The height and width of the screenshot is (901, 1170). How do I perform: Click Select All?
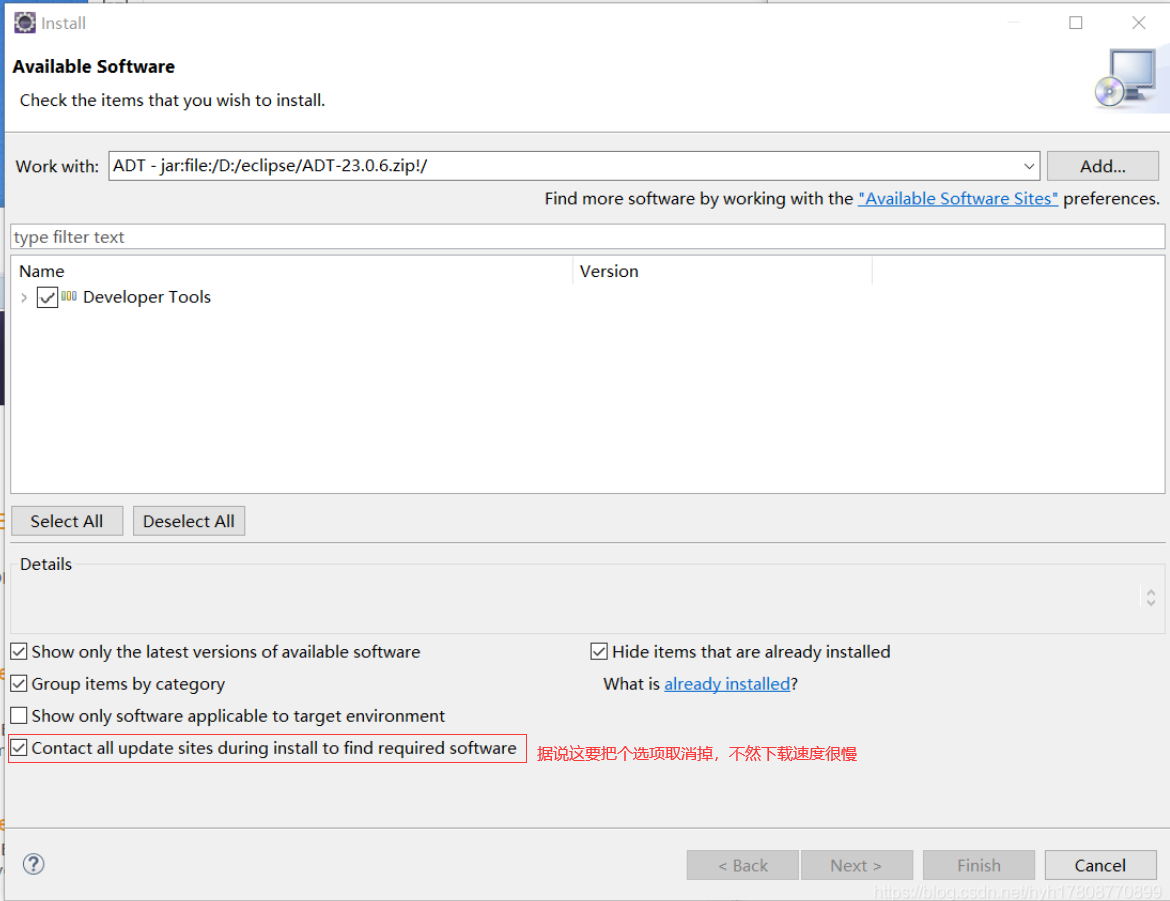point(66,521)
